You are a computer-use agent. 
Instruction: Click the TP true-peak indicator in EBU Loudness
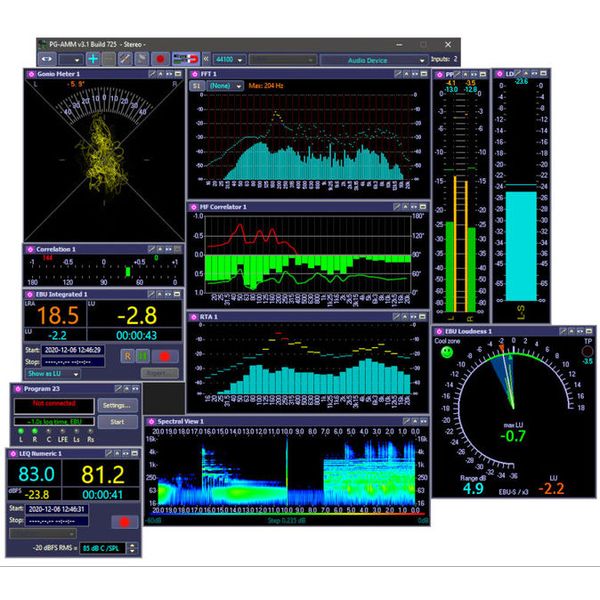587,351
